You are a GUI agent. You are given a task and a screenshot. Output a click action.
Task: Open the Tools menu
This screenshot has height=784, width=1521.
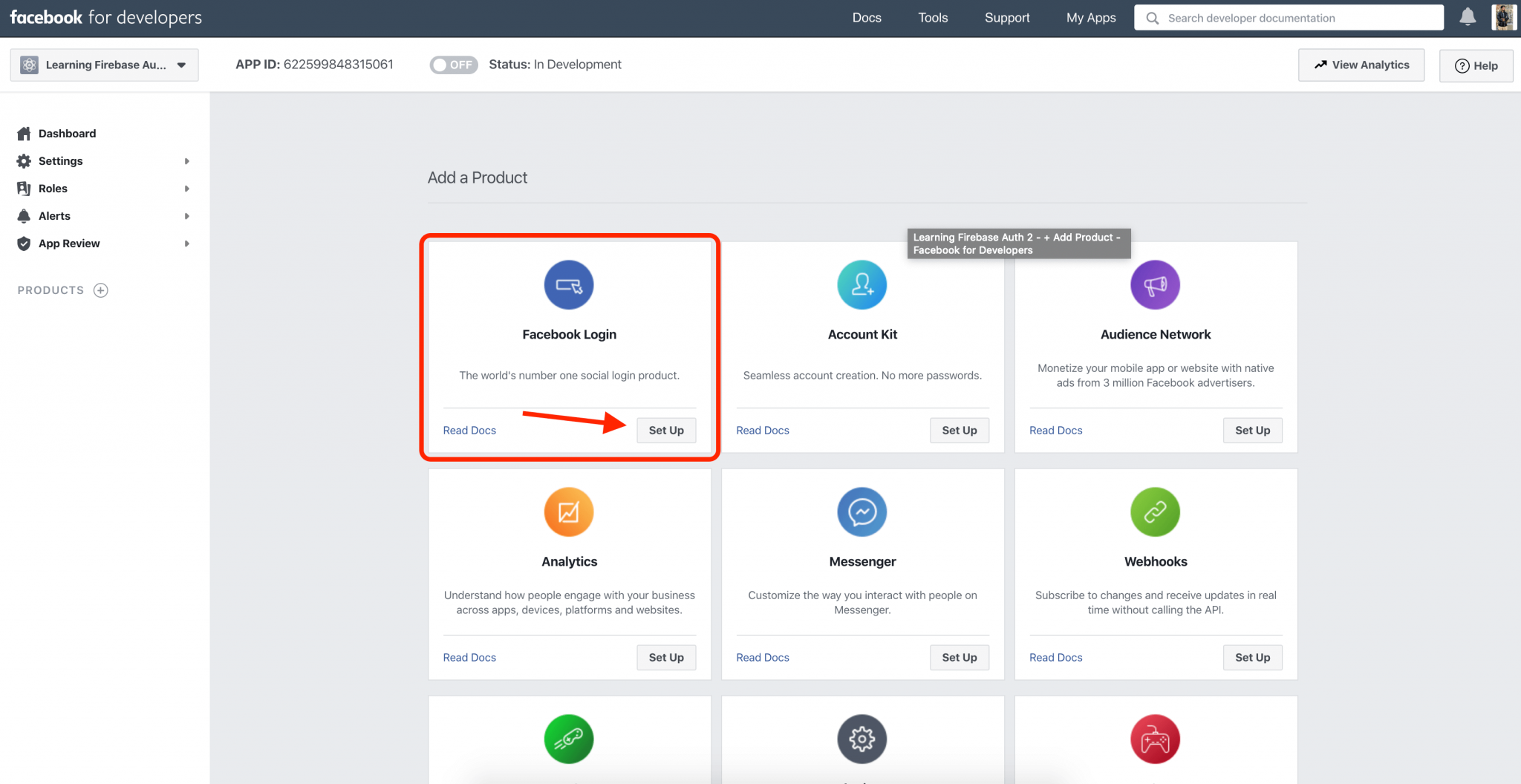933,18
